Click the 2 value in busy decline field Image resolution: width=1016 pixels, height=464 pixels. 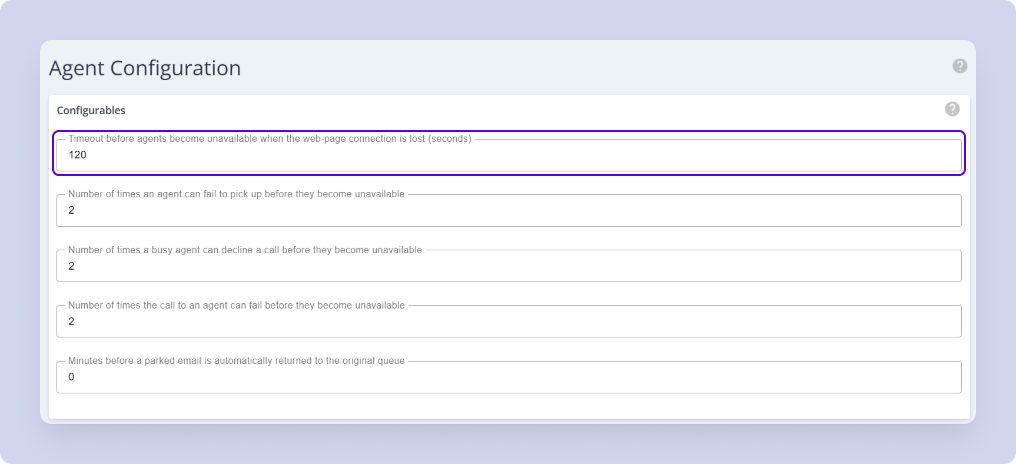[71, 266]
